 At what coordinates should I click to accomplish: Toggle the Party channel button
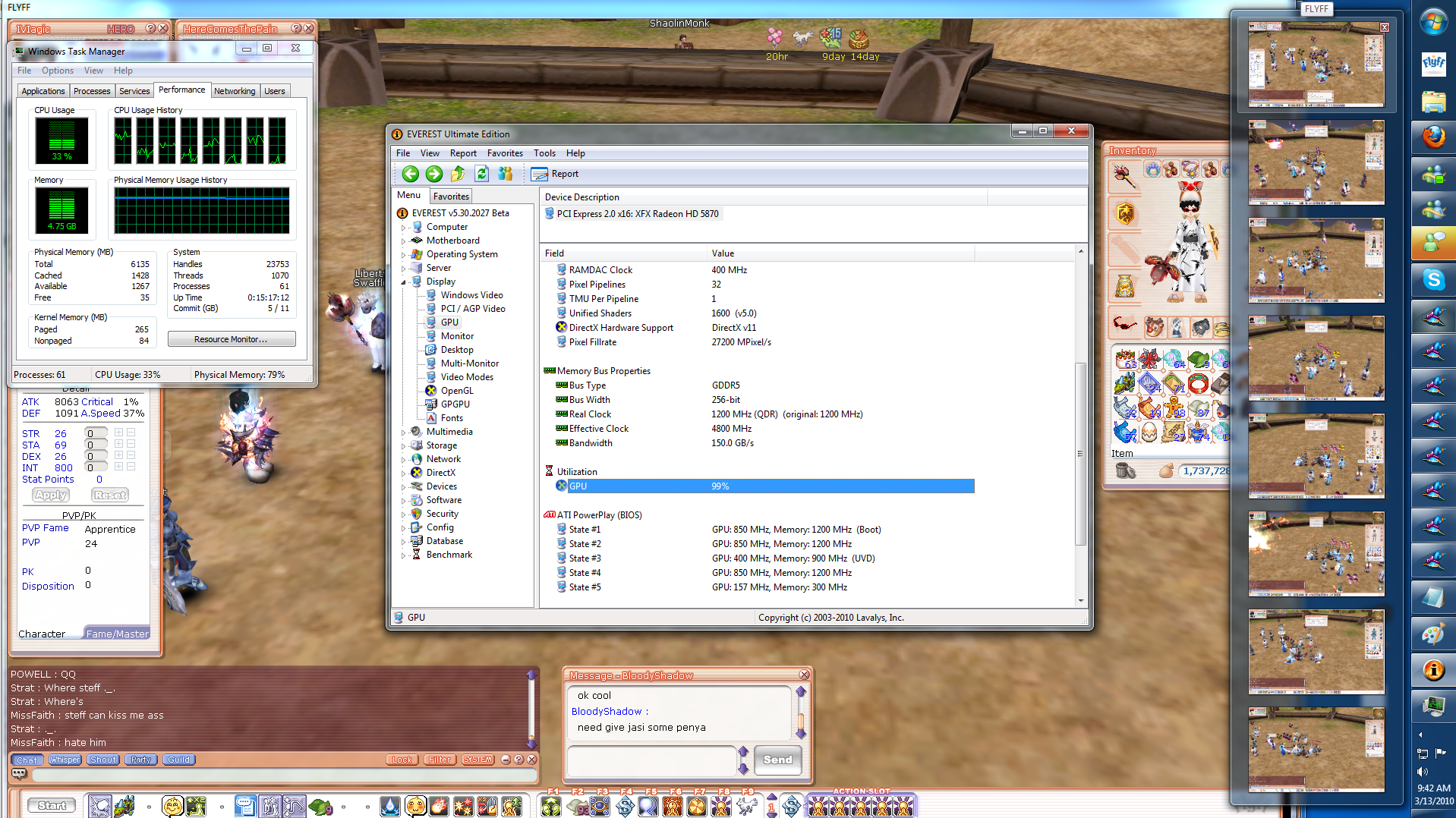pos(141,760)
